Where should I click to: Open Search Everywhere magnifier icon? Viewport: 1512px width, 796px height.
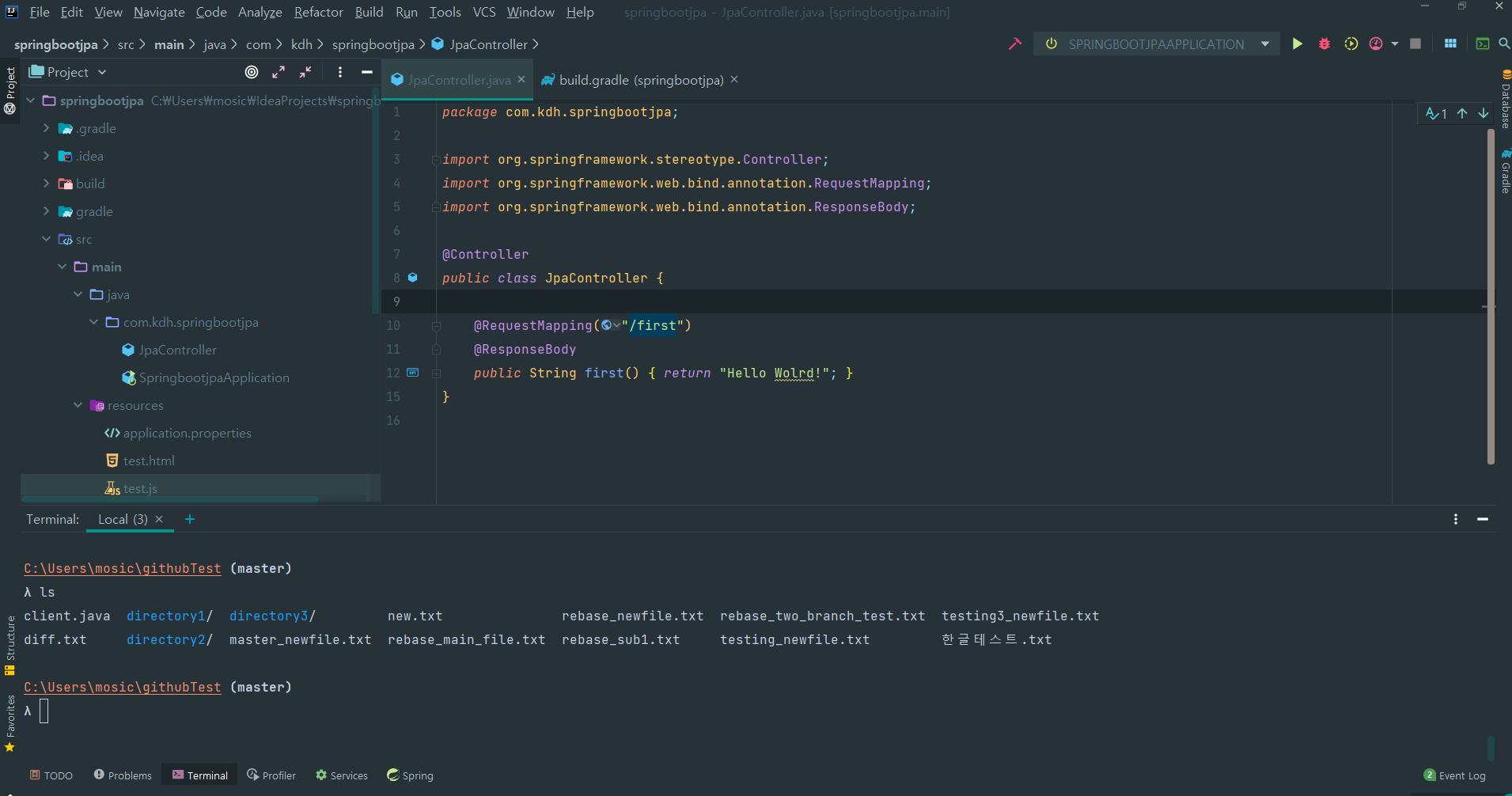(1504, 44)
